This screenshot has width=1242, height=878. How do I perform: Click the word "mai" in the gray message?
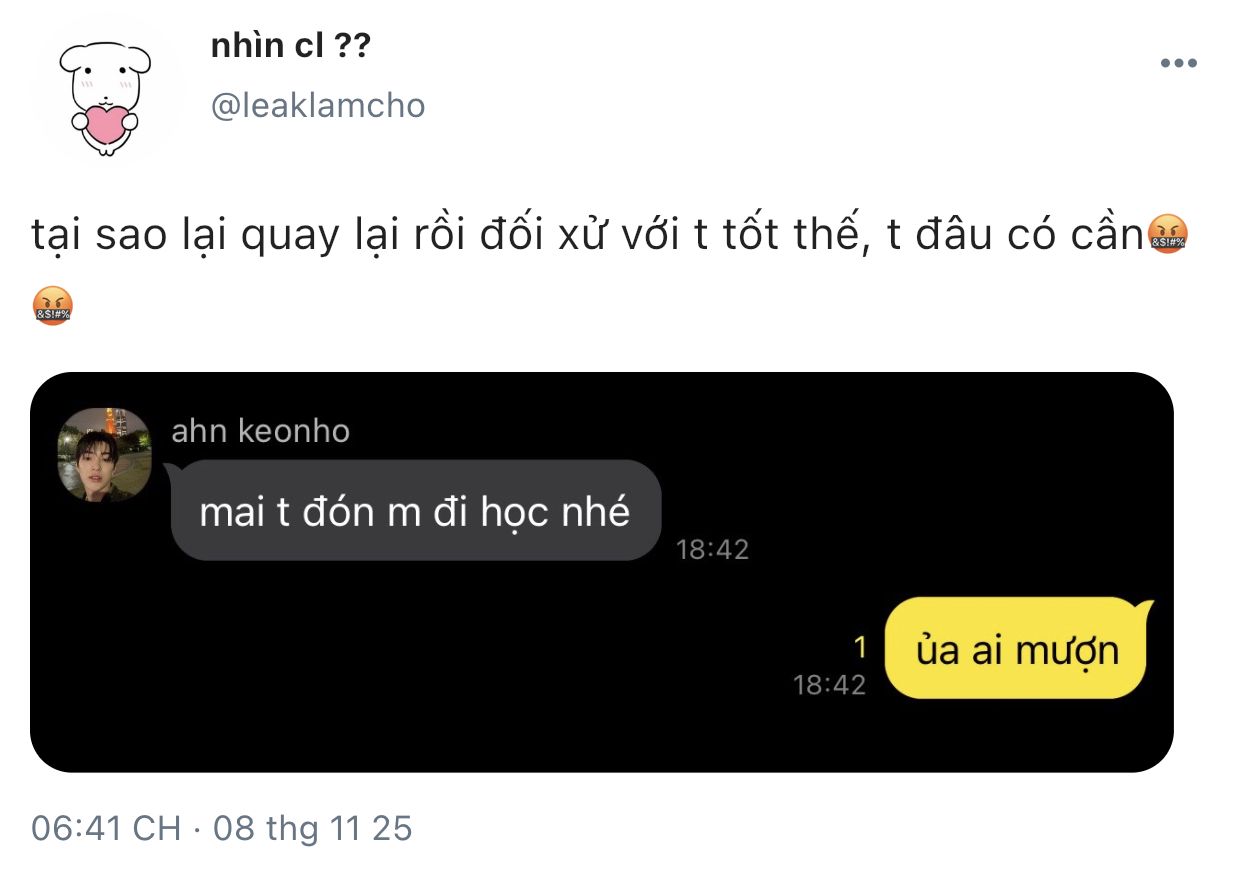229,512
